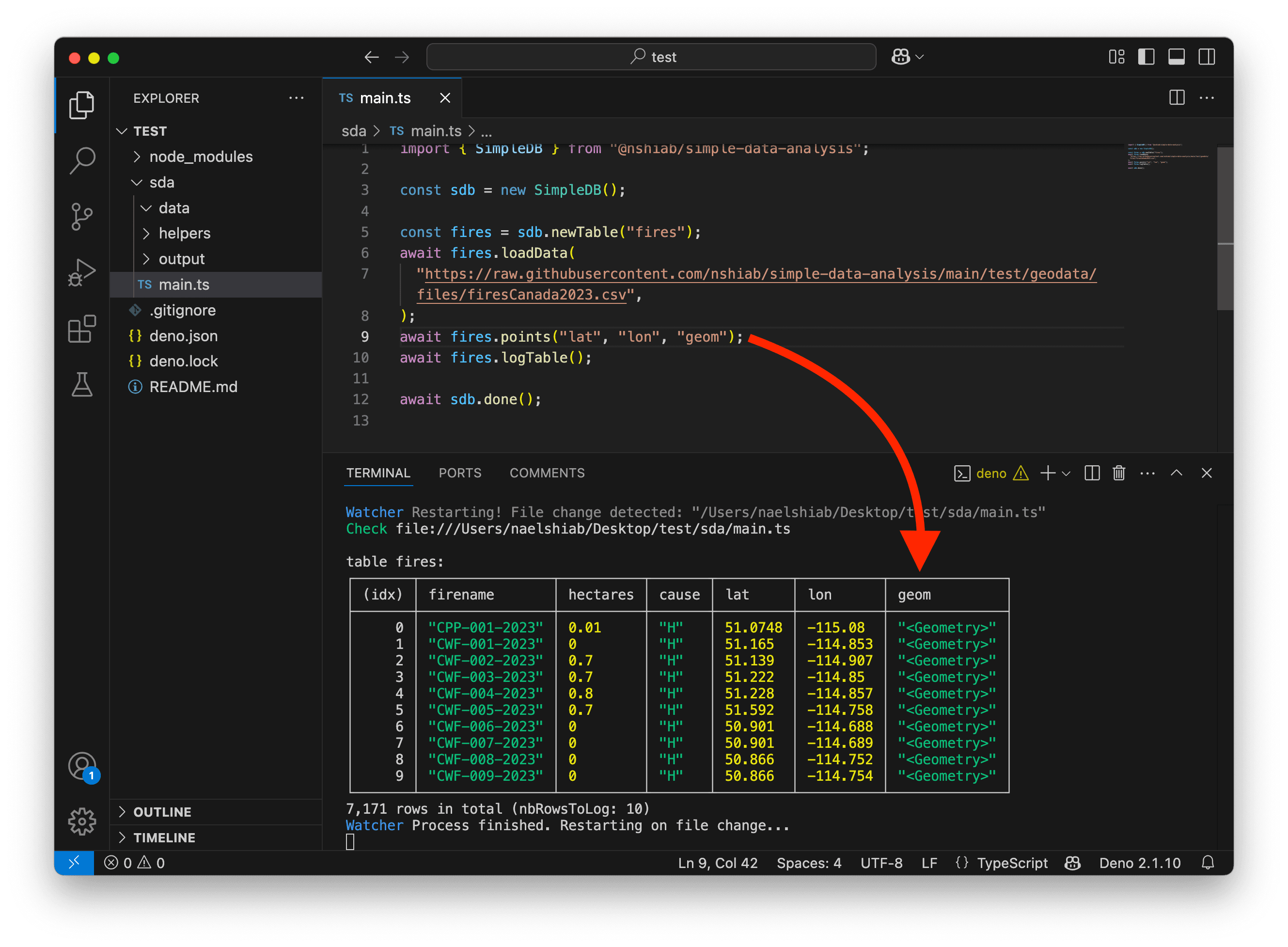Close the terminal panel

click(x=1207, y=473)
